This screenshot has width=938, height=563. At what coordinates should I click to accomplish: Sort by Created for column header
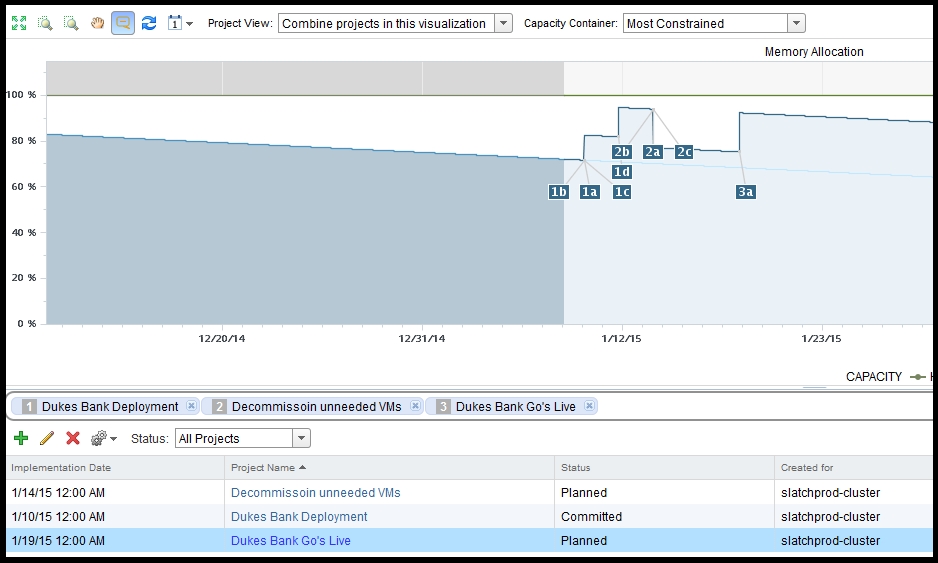click(854, 467)
